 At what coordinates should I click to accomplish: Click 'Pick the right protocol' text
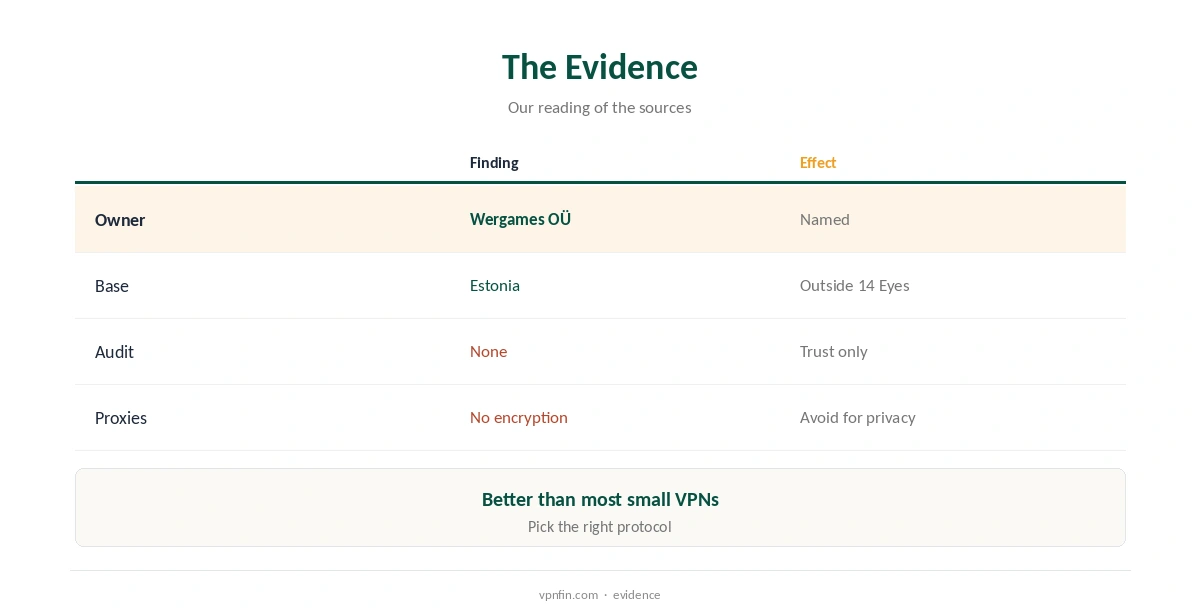600,527
